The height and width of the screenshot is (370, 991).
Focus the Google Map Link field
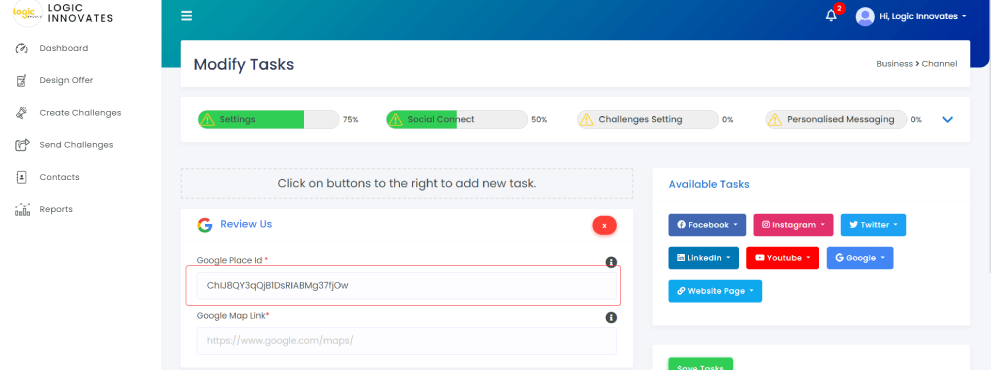(406, 340)
